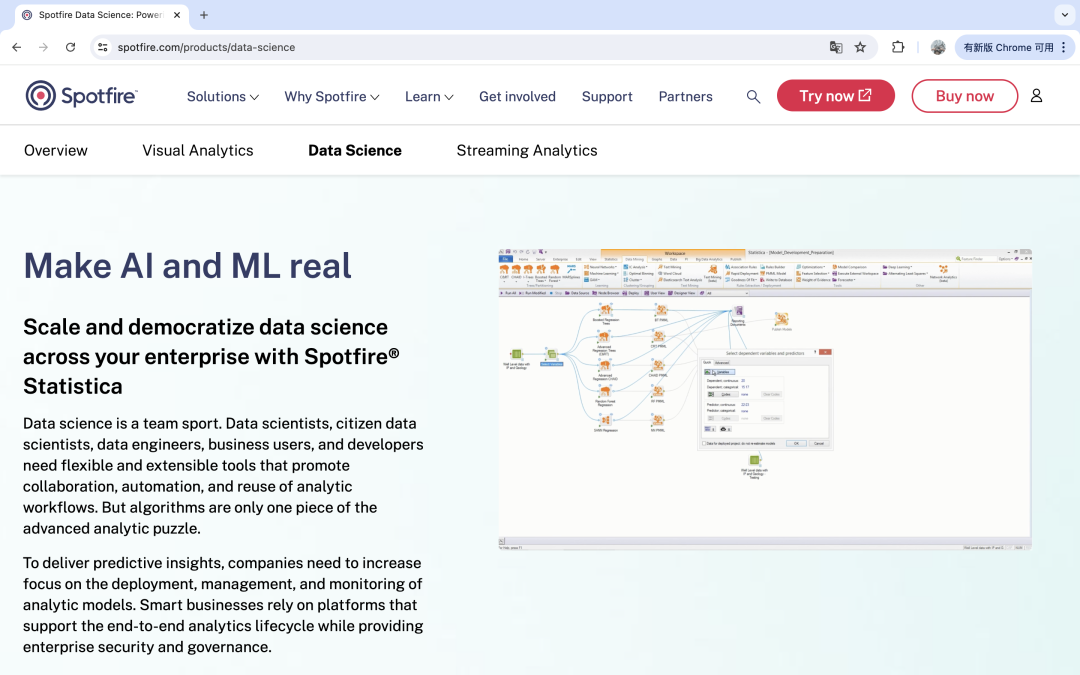Click the translate page icon in address bar
Image resolution: width=1080 pixels, height=675 pixels.
click(x=835, y=47)
